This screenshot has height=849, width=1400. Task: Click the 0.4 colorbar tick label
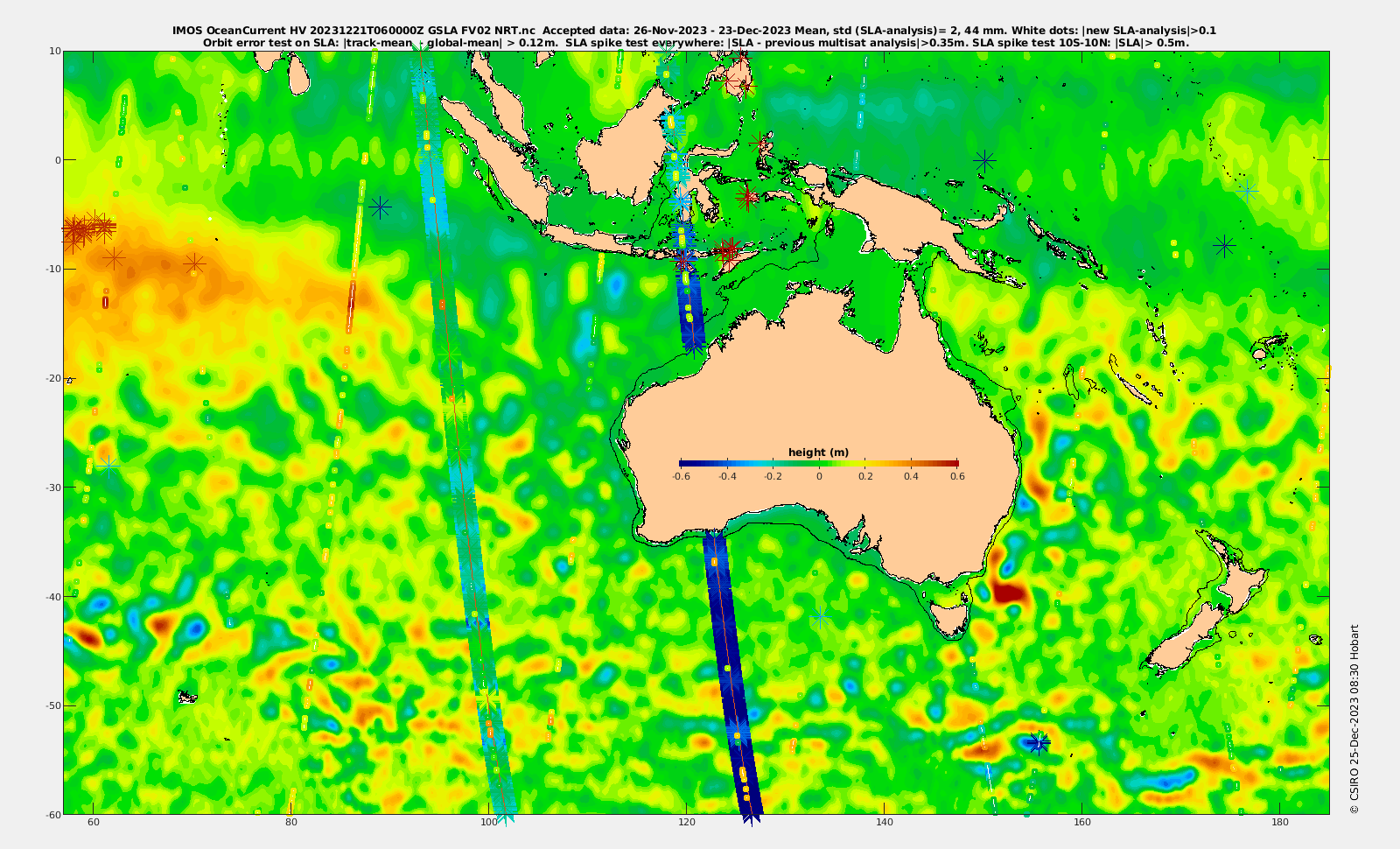tap(912, 476)
